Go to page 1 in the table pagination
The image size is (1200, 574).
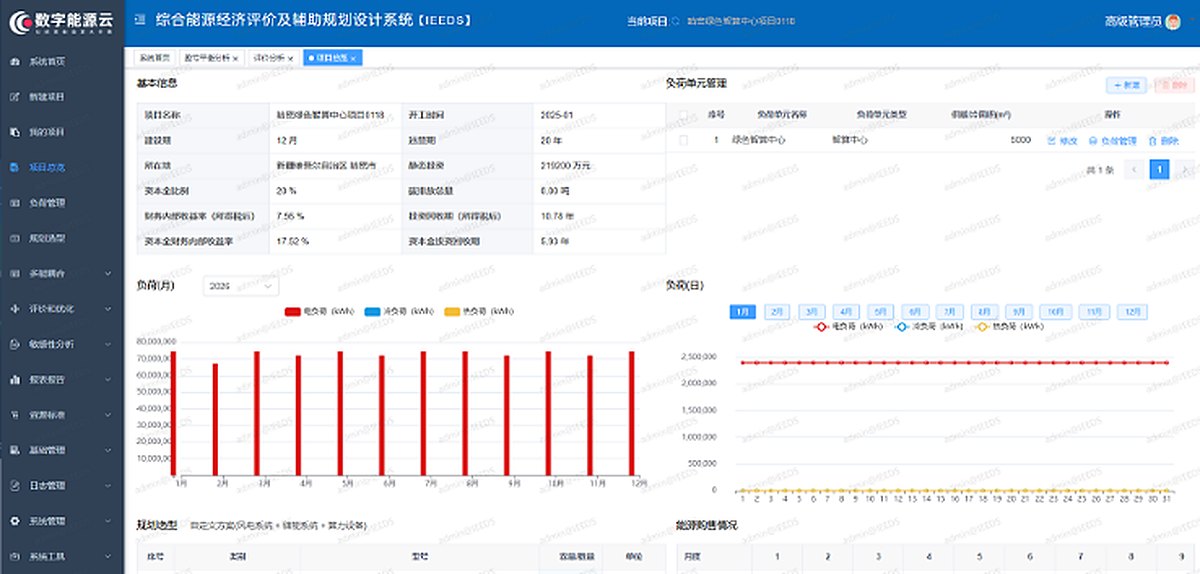(x=1158, y=170)
